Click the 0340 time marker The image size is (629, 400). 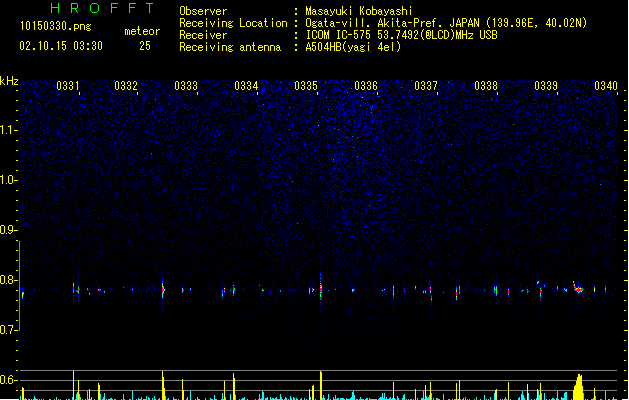606,85
